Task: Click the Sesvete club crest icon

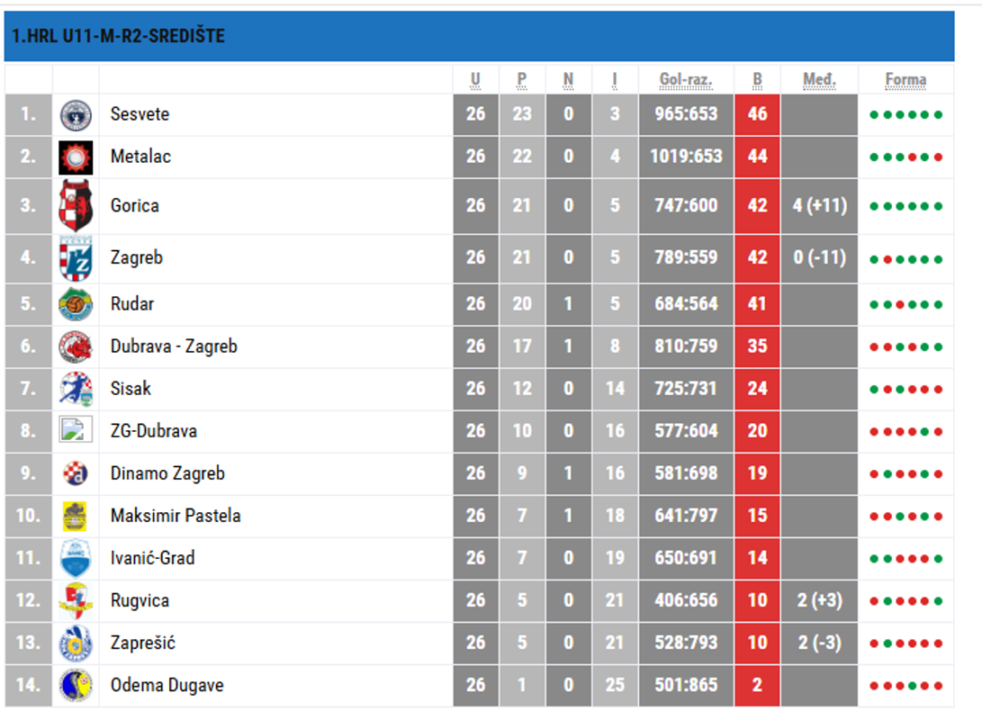Action: (x=76, y=115)
